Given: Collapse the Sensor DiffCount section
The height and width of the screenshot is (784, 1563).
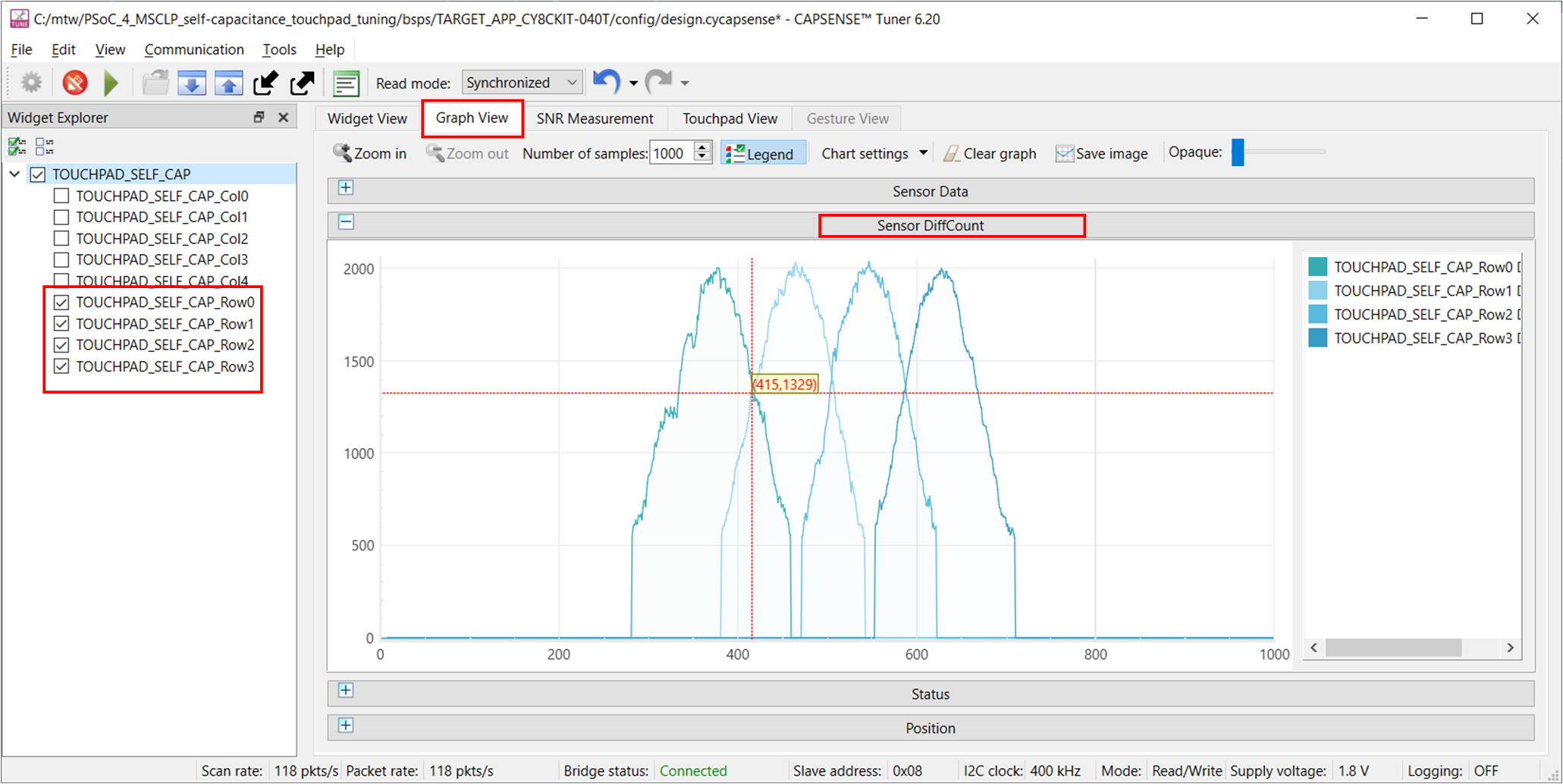Looking at the screenshot, I should 346,222.
